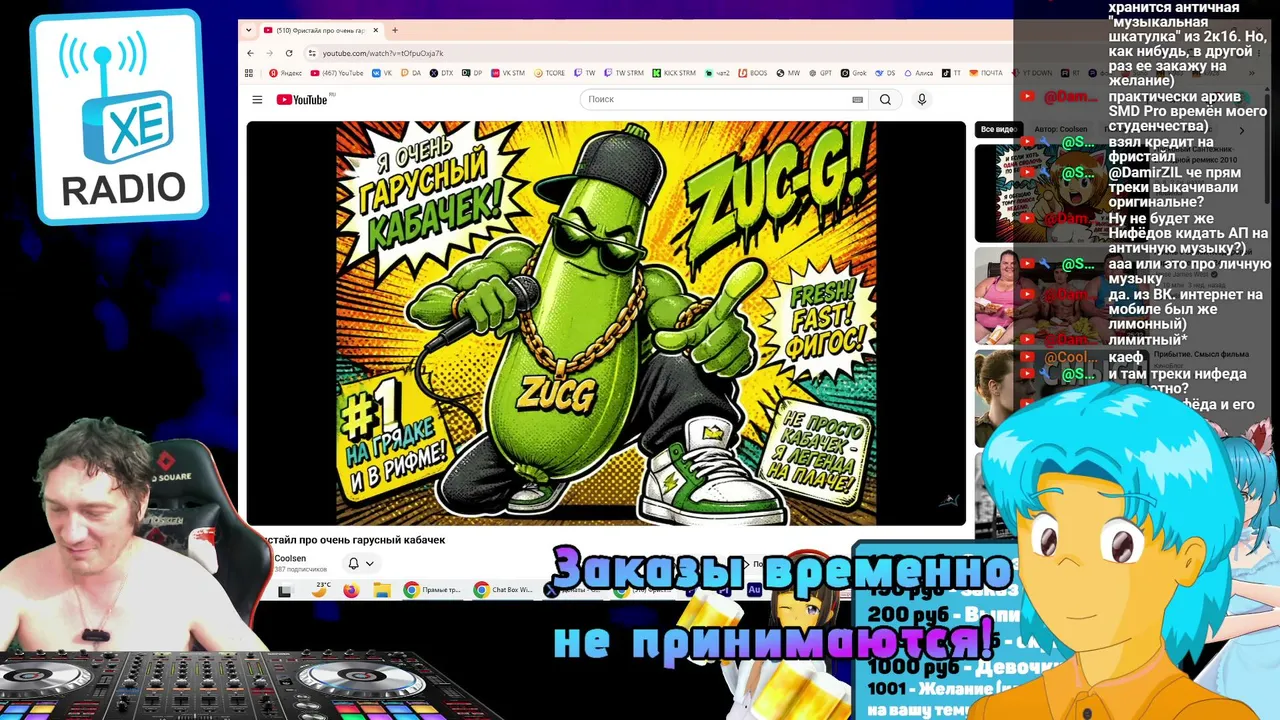Open the Grok bookmark
1280x720 pixels.
(853, 73)
